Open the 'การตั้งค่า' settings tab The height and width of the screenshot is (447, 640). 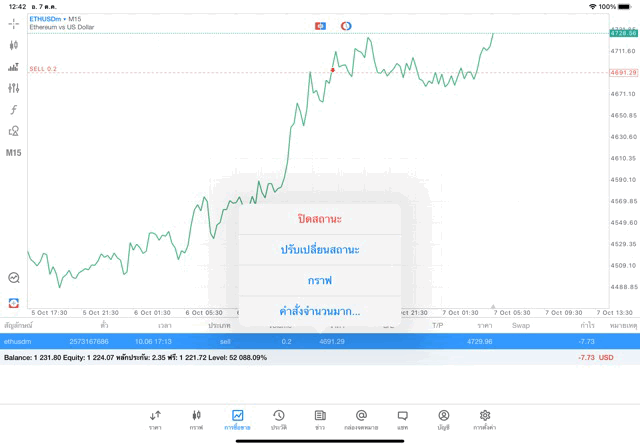pyautogui.click(x=485, y=419)
